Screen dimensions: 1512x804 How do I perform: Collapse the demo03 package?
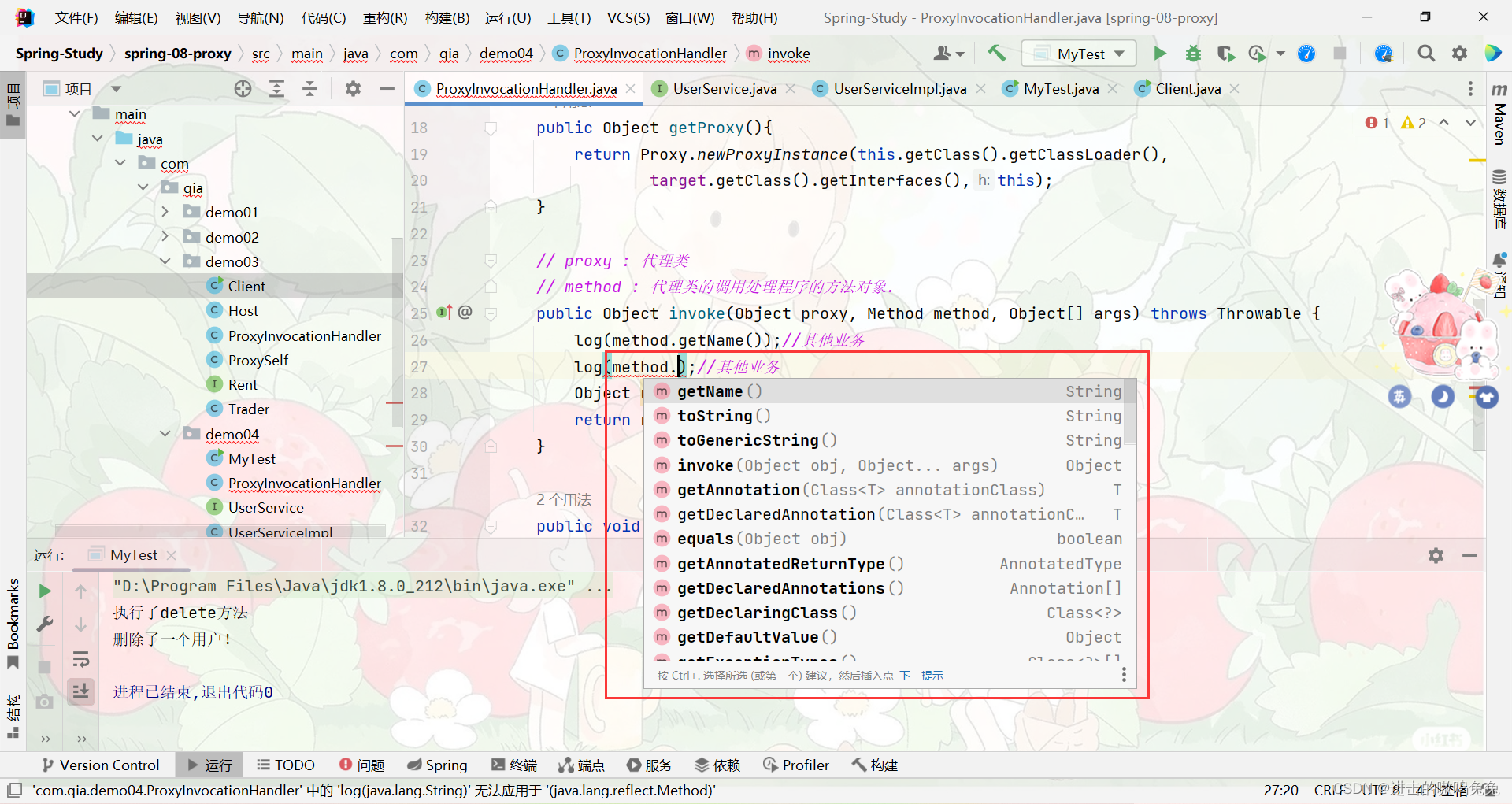[165, 261]
